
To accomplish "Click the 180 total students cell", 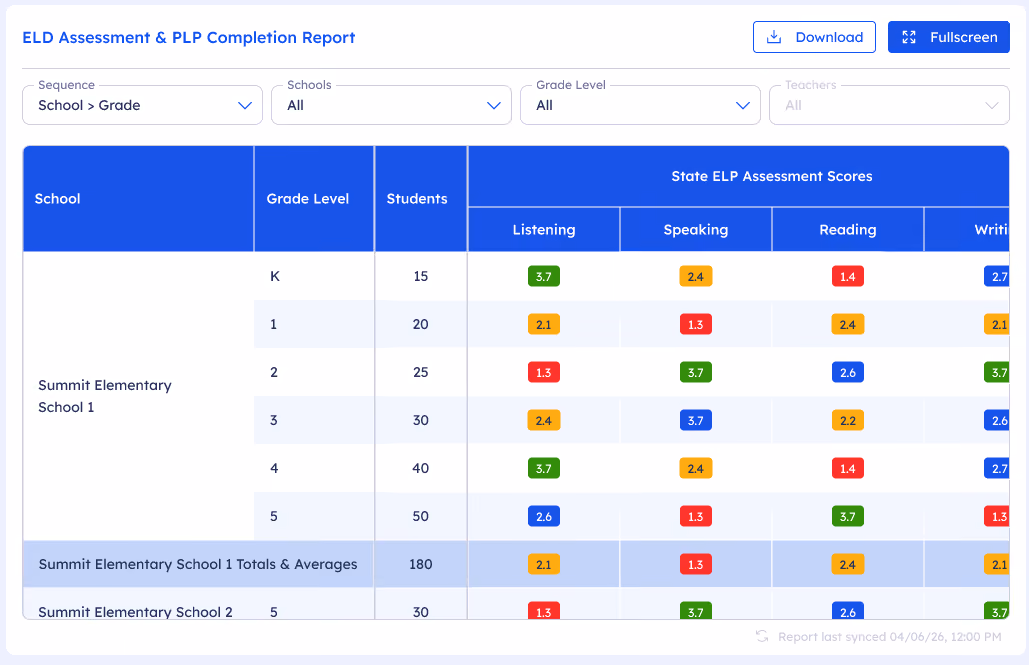I will pos(421,564).
